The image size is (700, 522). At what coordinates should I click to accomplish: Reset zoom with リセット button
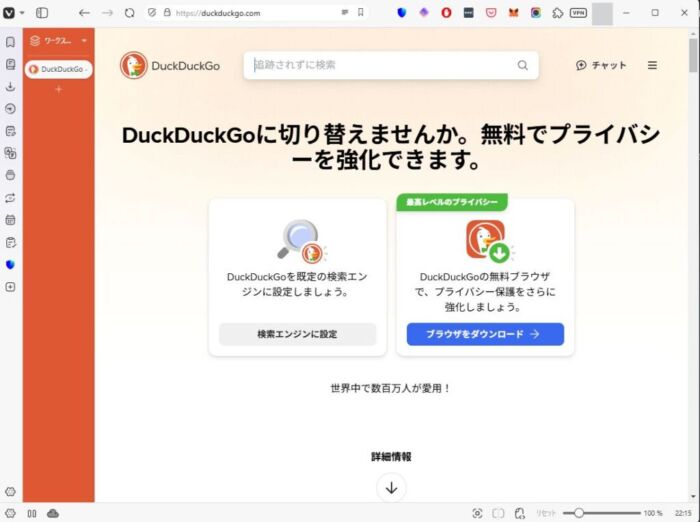[x=546, y=514]
